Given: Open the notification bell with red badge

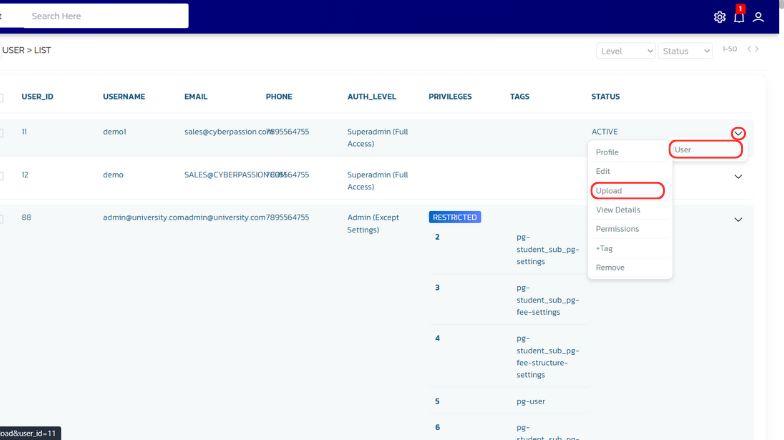Looking at the screenshot, I should click(739, 17).
